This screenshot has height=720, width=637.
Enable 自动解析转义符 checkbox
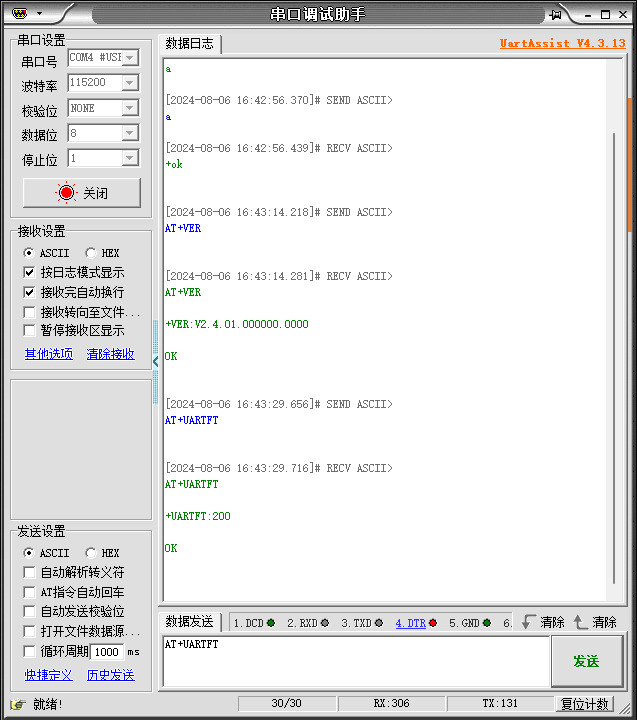click(29, 572)
